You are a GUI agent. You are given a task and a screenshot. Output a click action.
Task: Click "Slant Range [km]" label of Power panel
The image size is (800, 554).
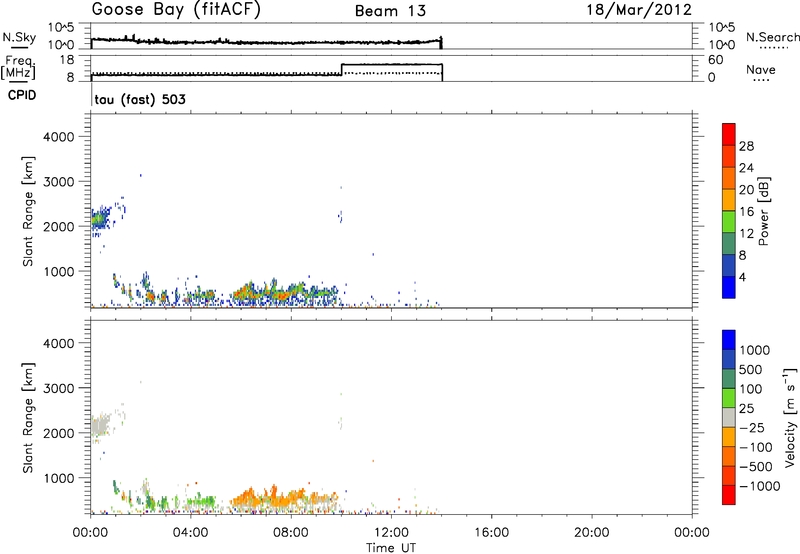(28, 211)
